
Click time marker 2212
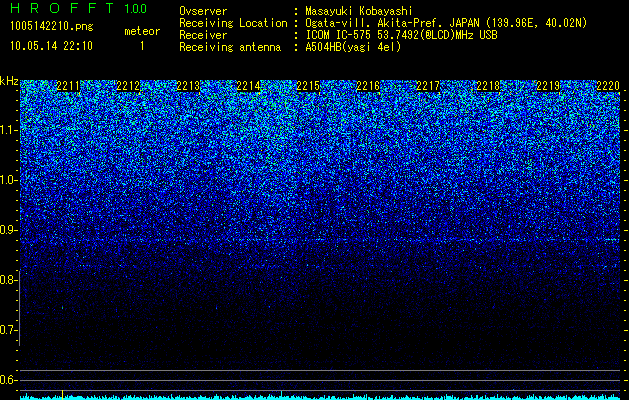[x=128, y=86]
